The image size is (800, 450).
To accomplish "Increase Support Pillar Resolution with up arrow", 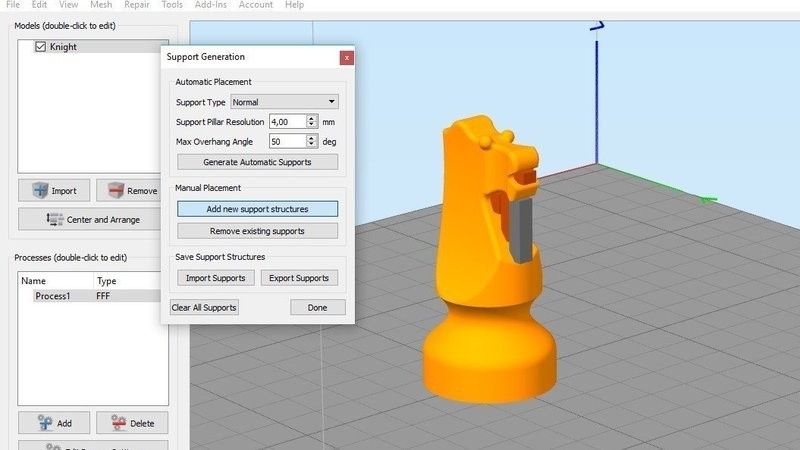I will click(312, 117).
